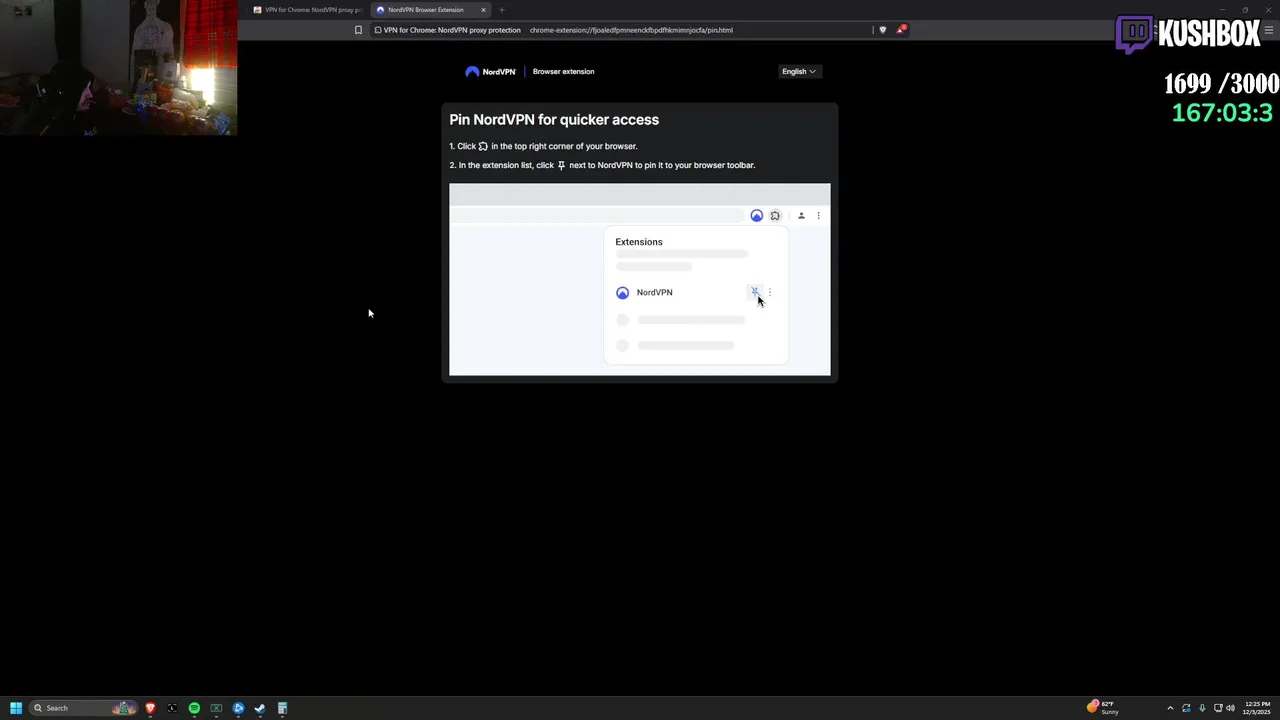This screenshot has width=1280, height=720.
Task: Switch to the VPN for Chrome browser tab
Action: pos(307,10)
